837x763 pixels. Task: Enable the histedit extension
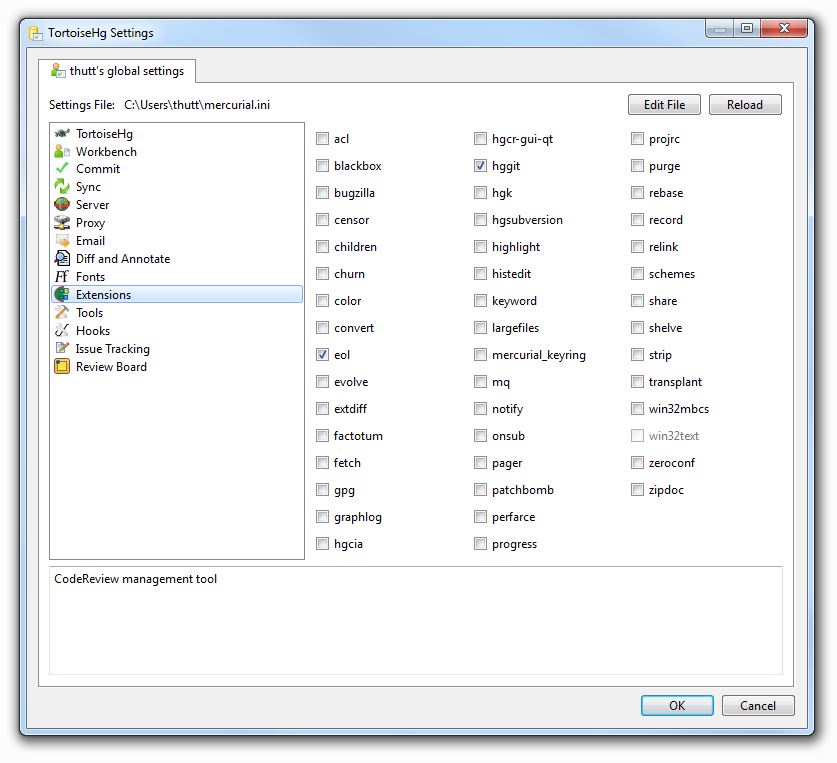[480, 273]
